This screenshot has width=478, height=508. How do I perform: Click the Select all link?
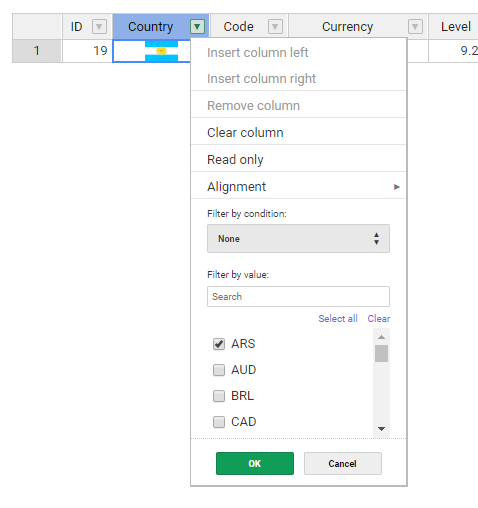(338, 319)
